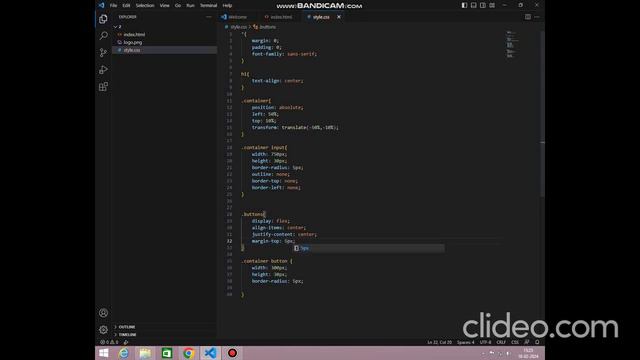Open File Explorer from taskbar

coord(145,353)
